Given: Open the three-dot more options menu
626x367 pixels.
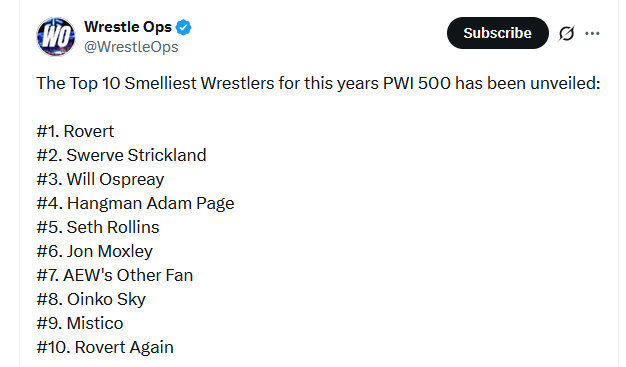Looking at the screenshot, I should [592, 33].
